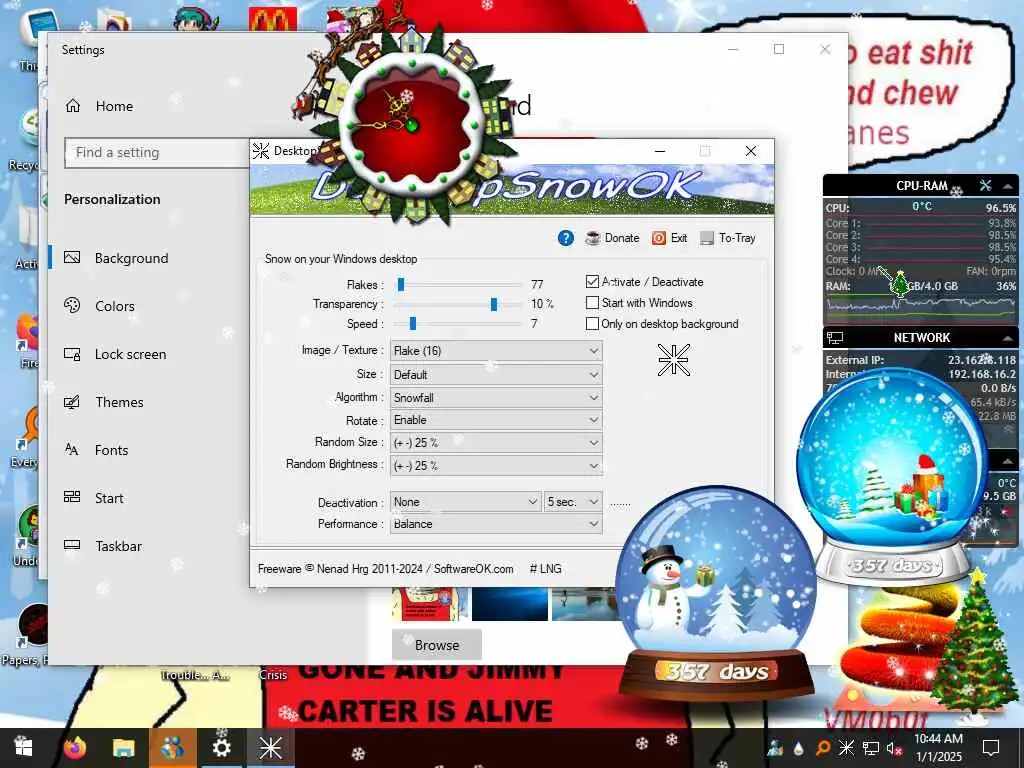Open the Windows Start menu
The width and height of the screenshot is (1024, 768).
click(x=24, y=747)
